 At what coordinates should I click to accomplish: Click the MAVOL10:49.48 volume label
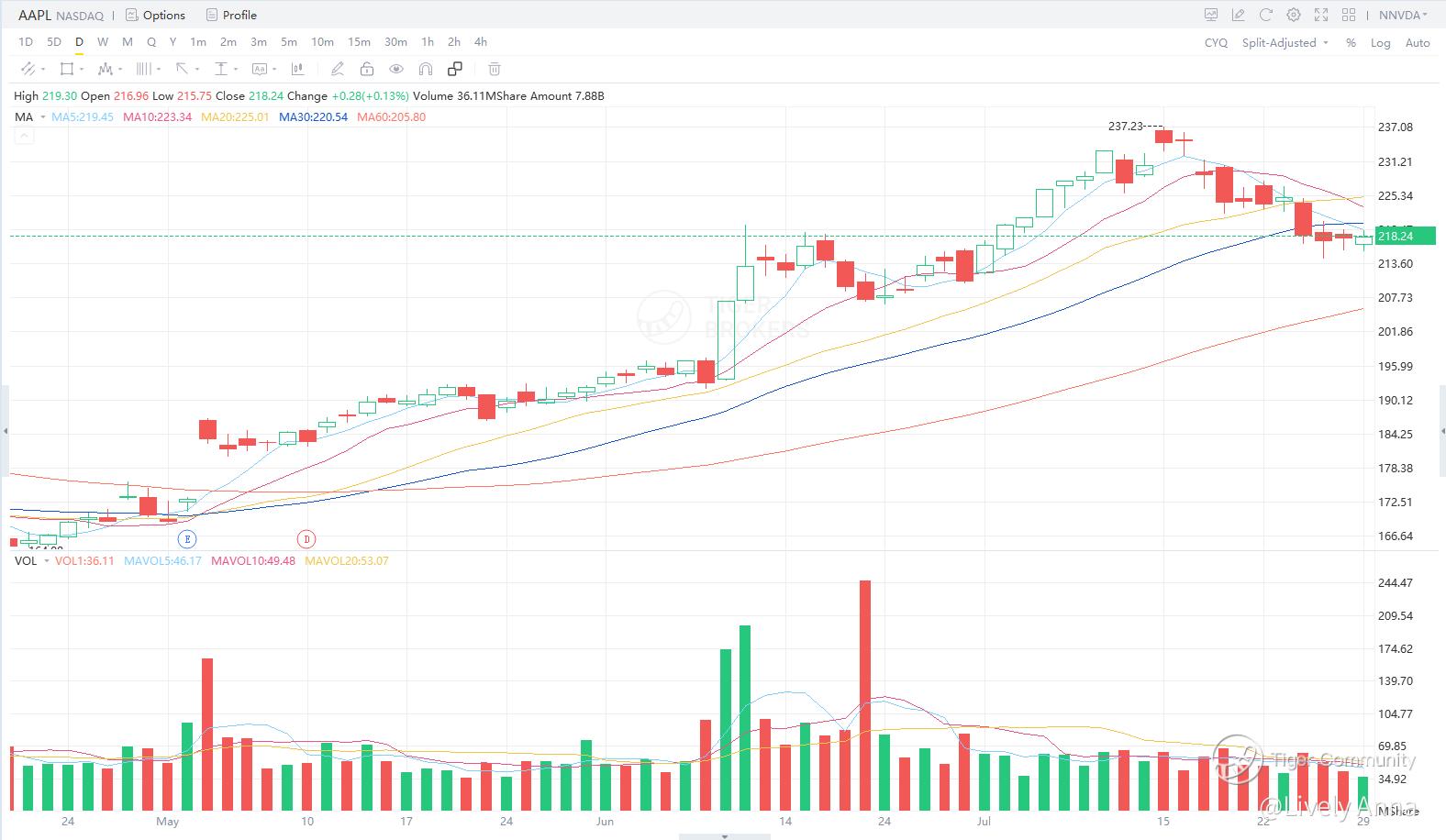[253, 560]
